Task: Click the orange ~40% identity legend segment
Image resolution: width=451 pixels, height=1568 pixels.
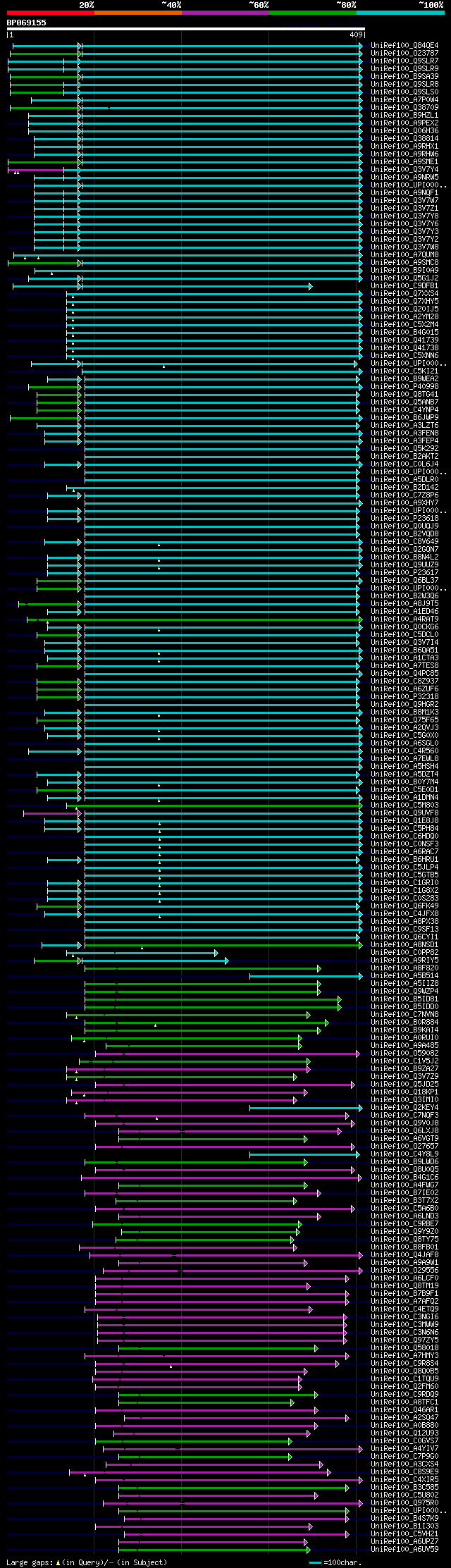Action: click(138, 13)
